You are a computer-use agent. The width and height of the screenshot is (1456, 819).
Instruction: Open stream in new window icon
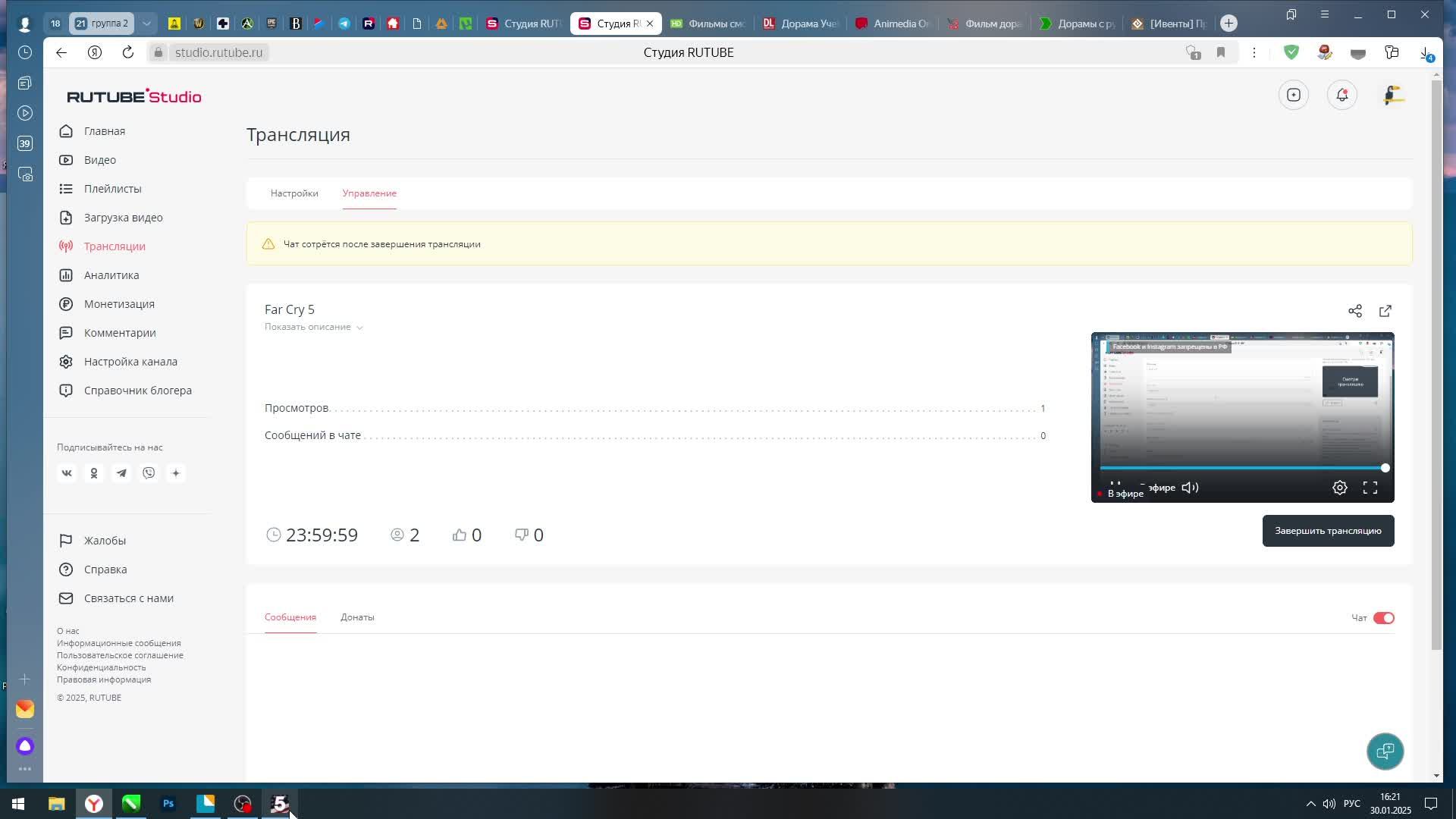tap(1385, 311)
